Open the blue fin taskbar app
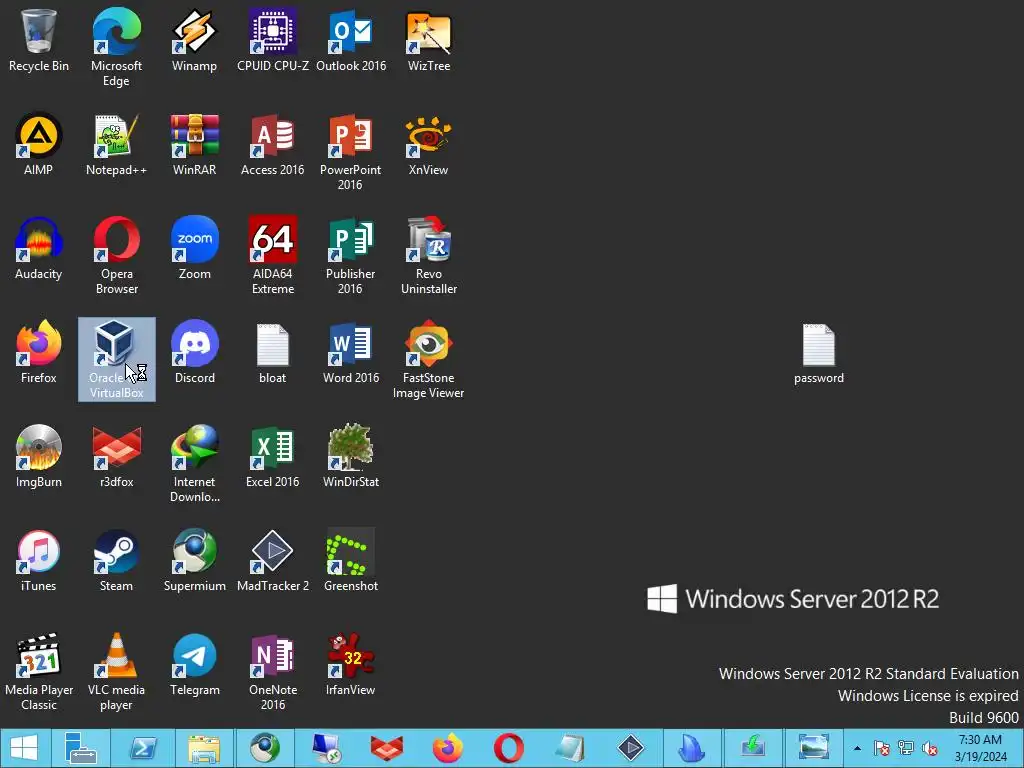 pyautogui.click(x=691, y=748)
